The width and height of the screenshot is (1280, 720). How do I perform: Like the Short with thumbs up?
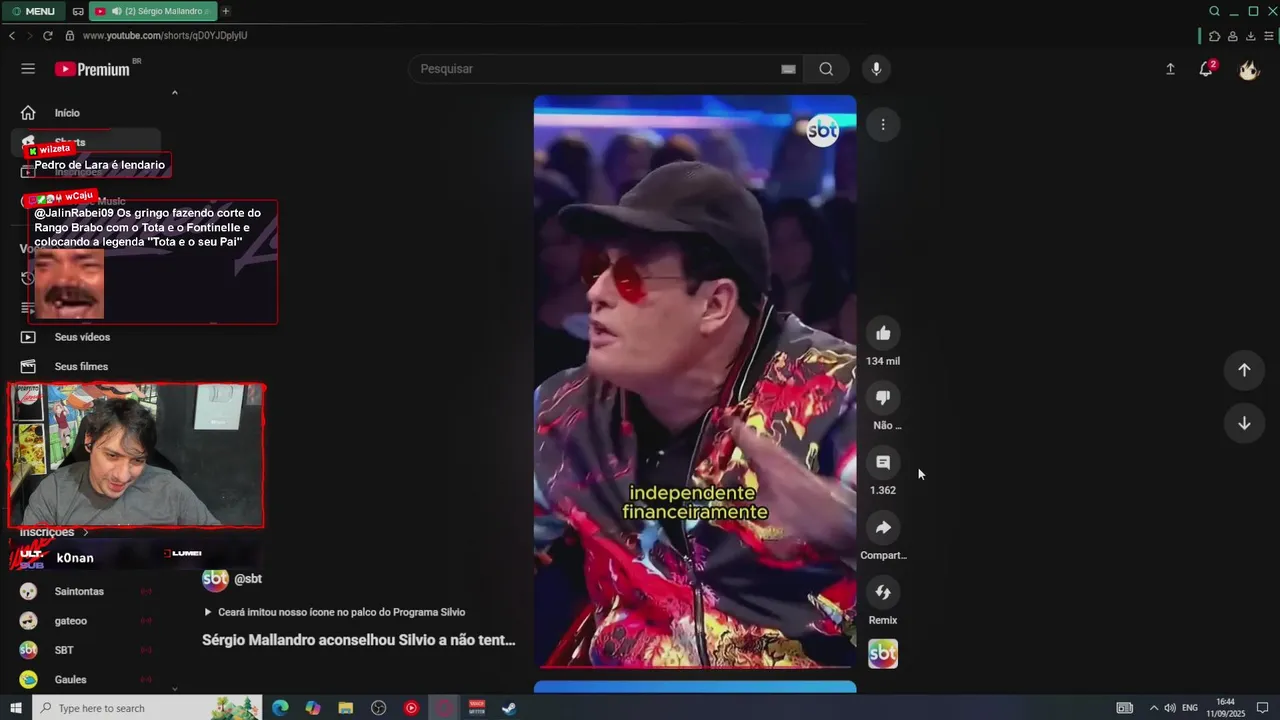point(883,333)
